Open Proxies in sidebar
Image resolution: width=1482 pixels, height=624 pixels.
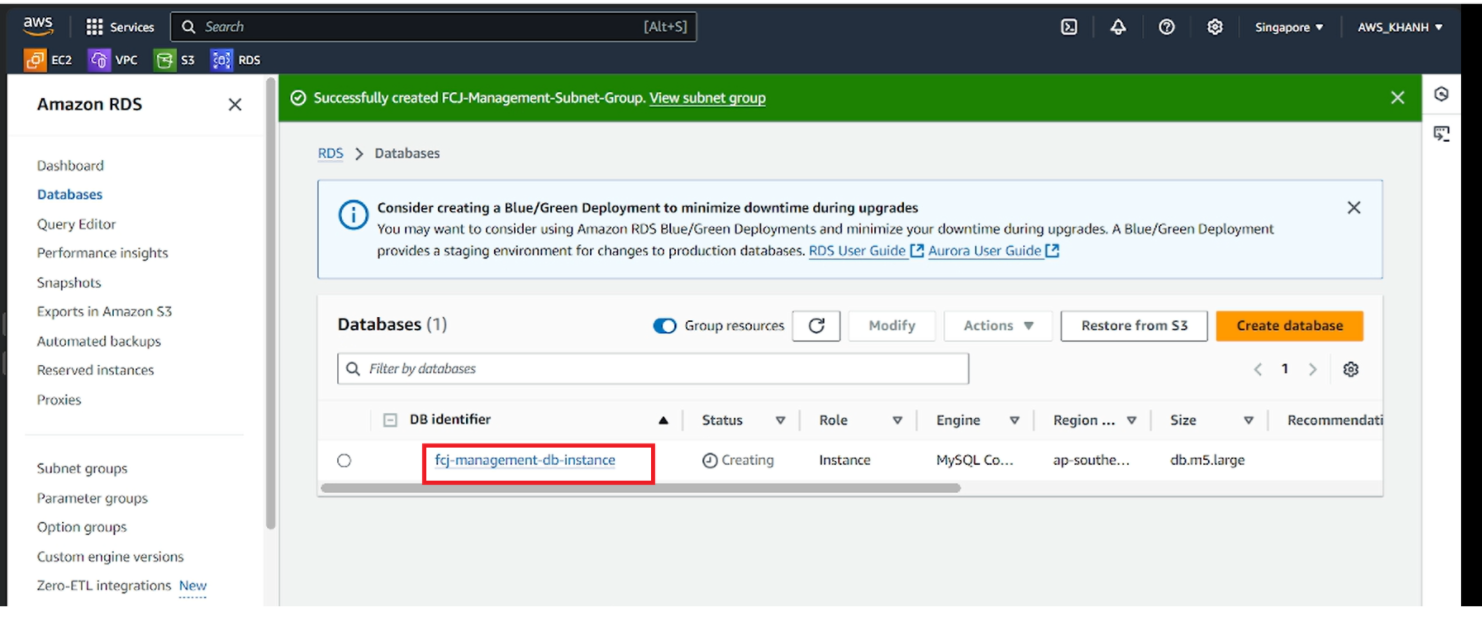click(59, 399)
